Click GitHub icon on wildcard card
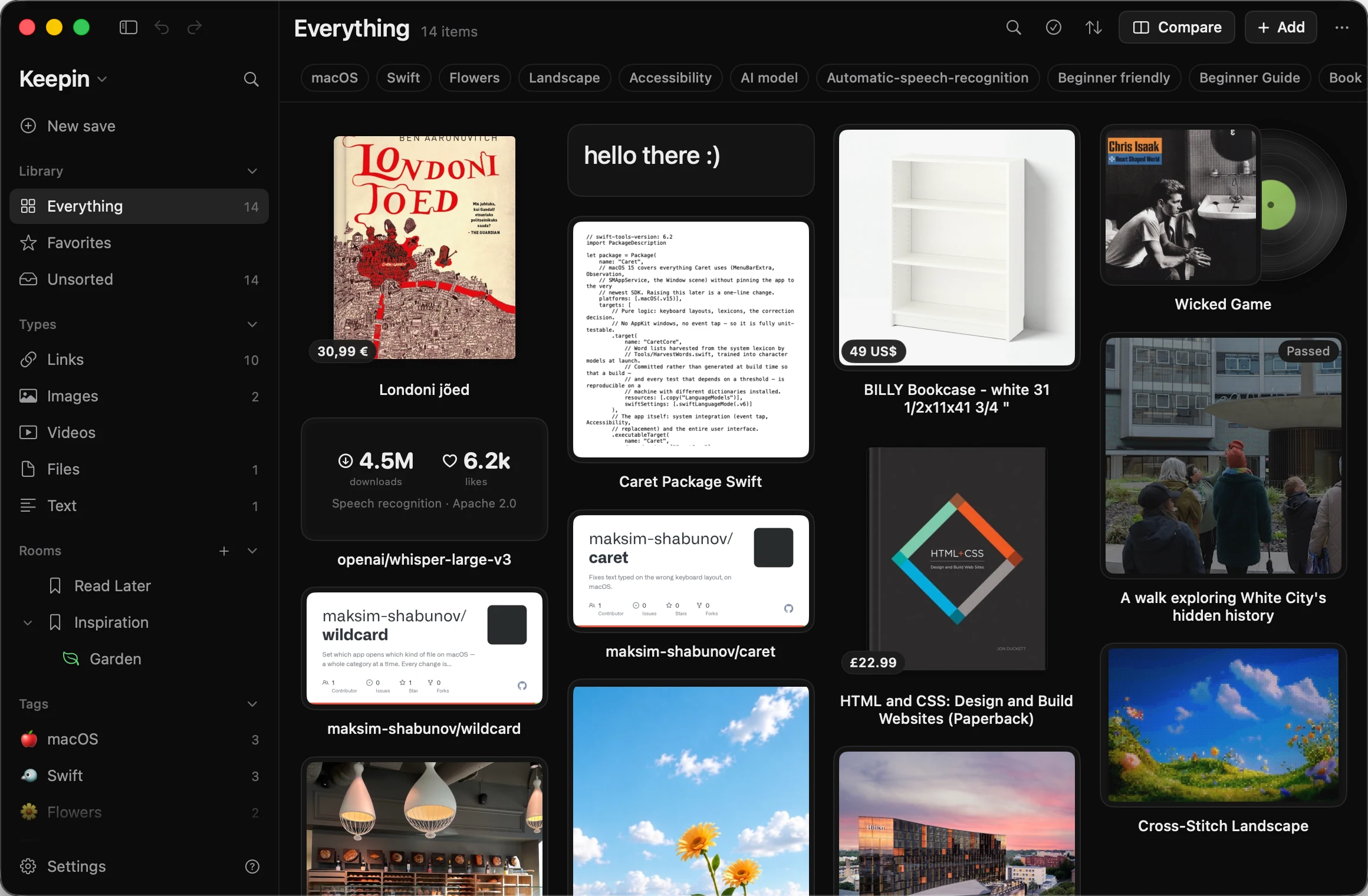This screenshot has width=1368, height=896. pyautogui.click(x=522, y=686)
